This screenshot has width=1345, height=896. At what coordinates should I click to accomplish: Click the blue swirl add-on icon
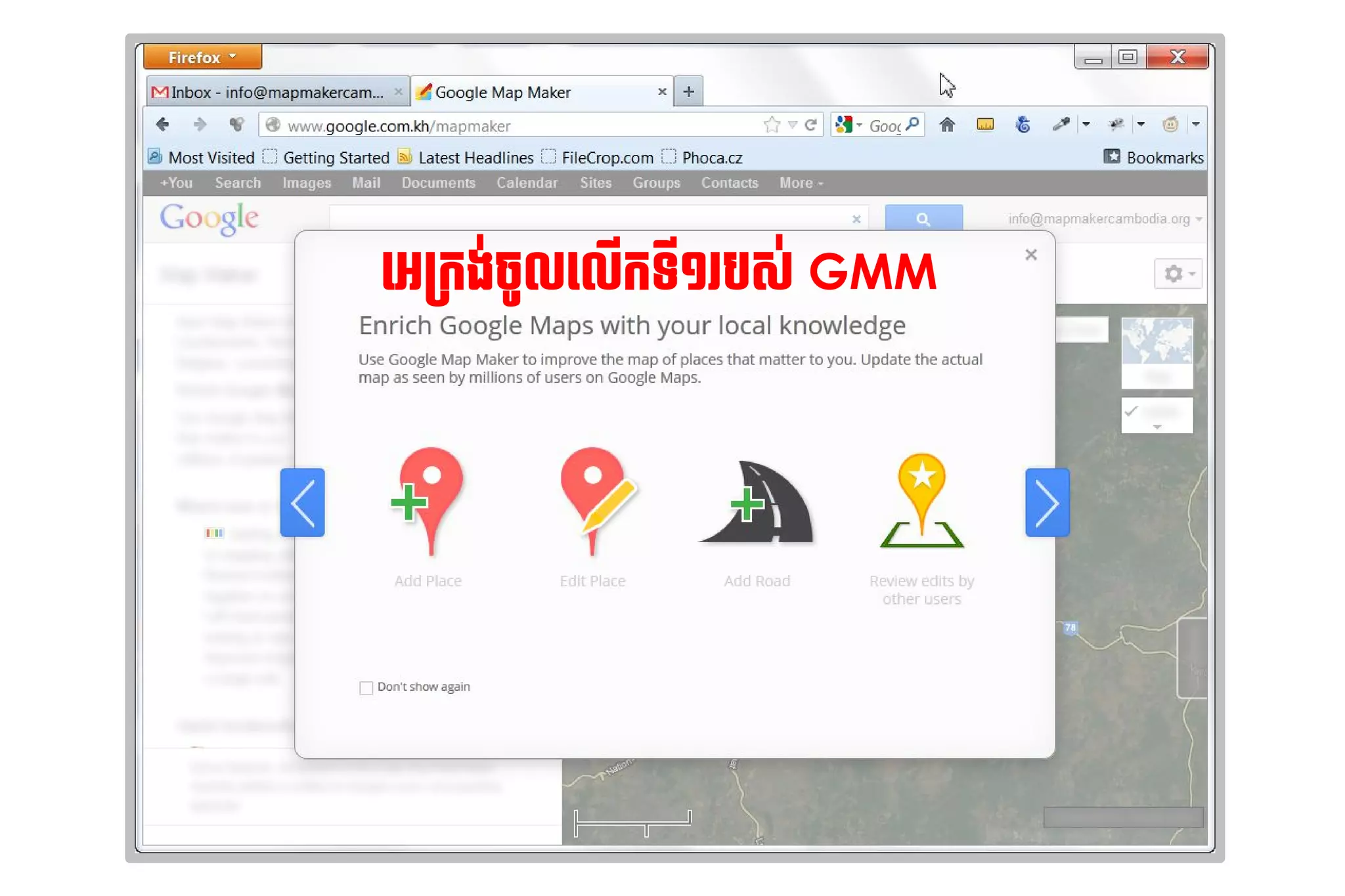click(1023, 124)
